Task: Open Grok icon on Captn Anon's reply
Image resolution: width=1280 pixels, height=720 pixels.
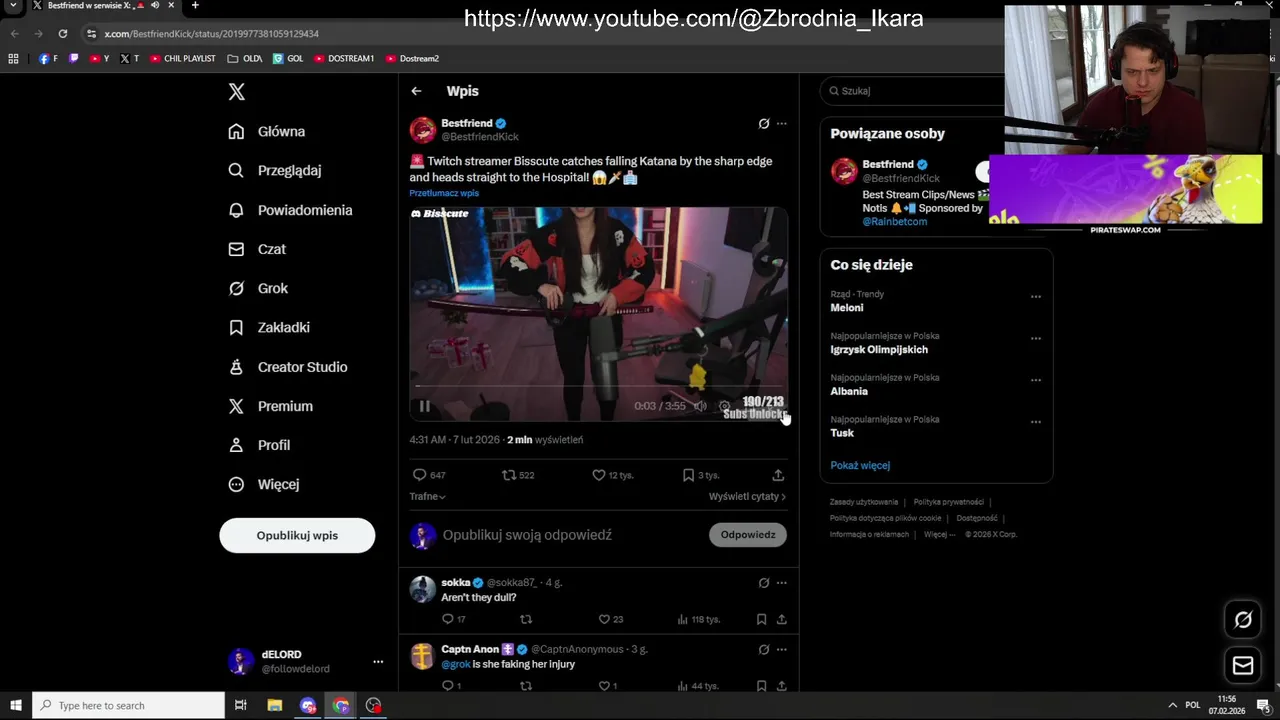Action: click(764, 650)
